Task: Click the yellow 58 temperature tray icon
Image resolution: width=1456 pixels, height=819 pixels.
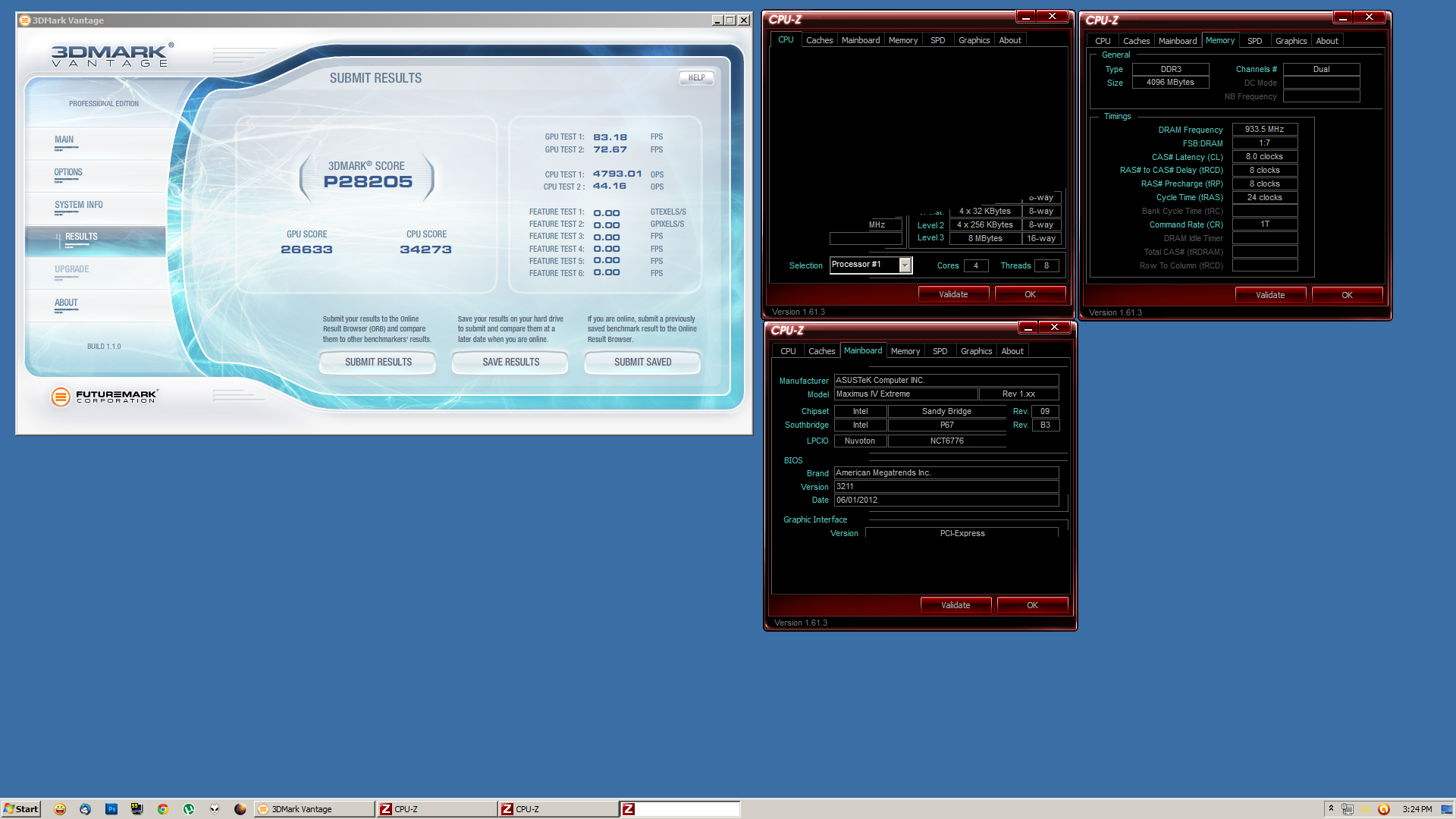Action: pyautogui.click(x=1366, y=809)
